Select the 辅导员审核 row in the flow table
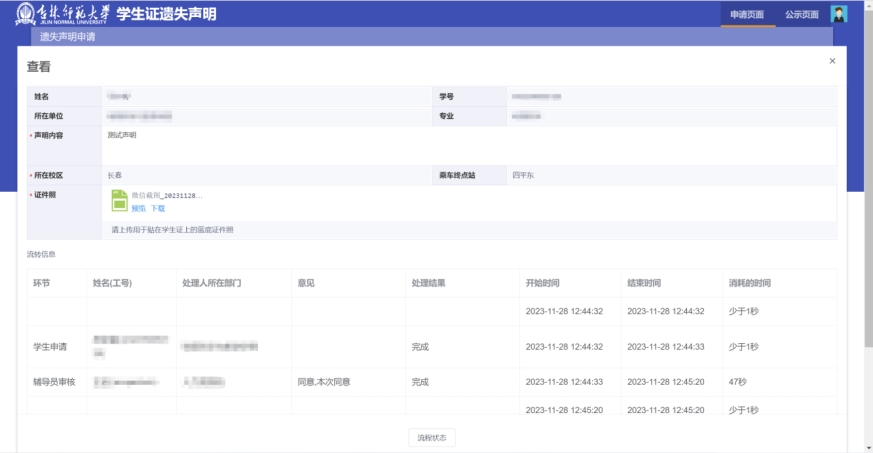The height and width of the screenshot is (453, 873). [x=55, y=382]
